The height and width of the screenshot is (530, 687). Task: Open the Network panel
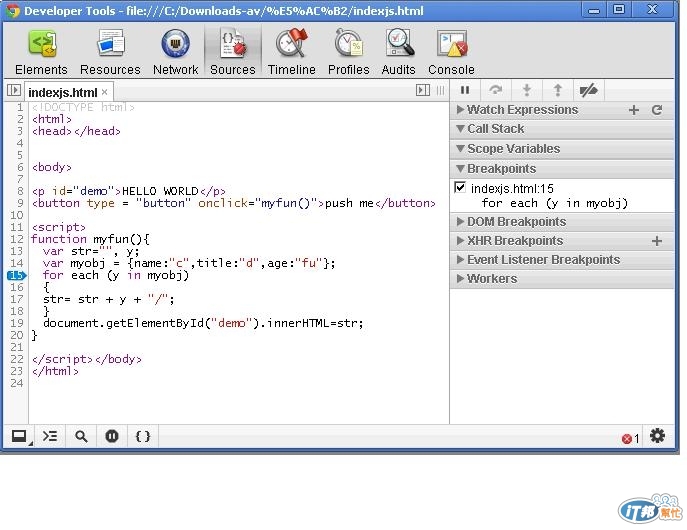(175, 52)
